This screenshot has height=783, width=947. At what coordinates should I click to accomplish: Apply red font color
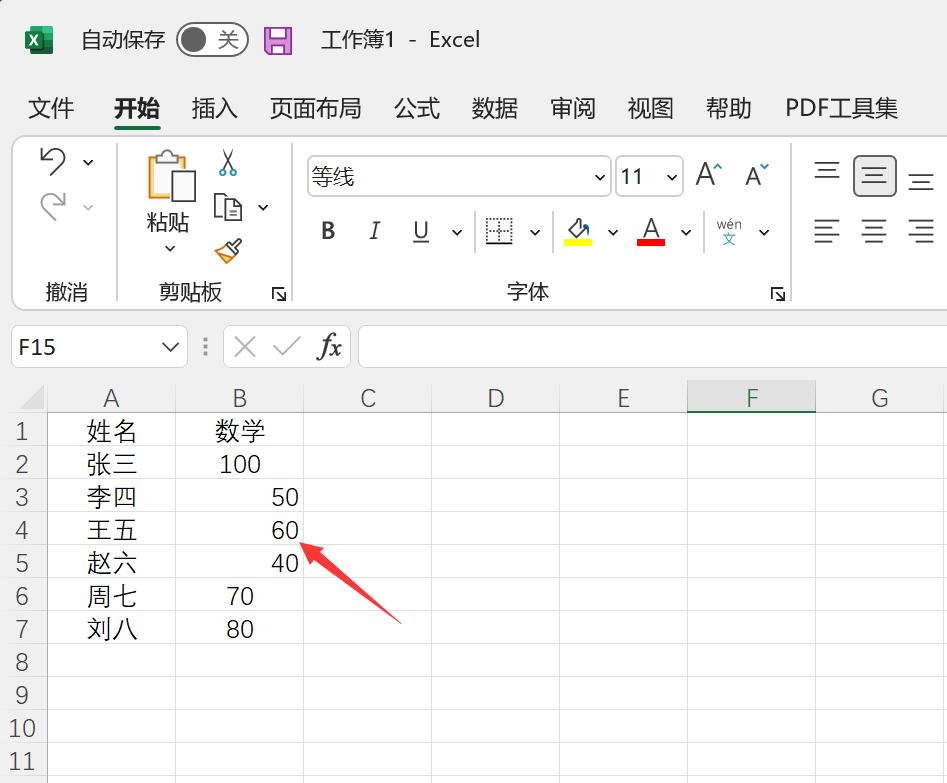651,231
